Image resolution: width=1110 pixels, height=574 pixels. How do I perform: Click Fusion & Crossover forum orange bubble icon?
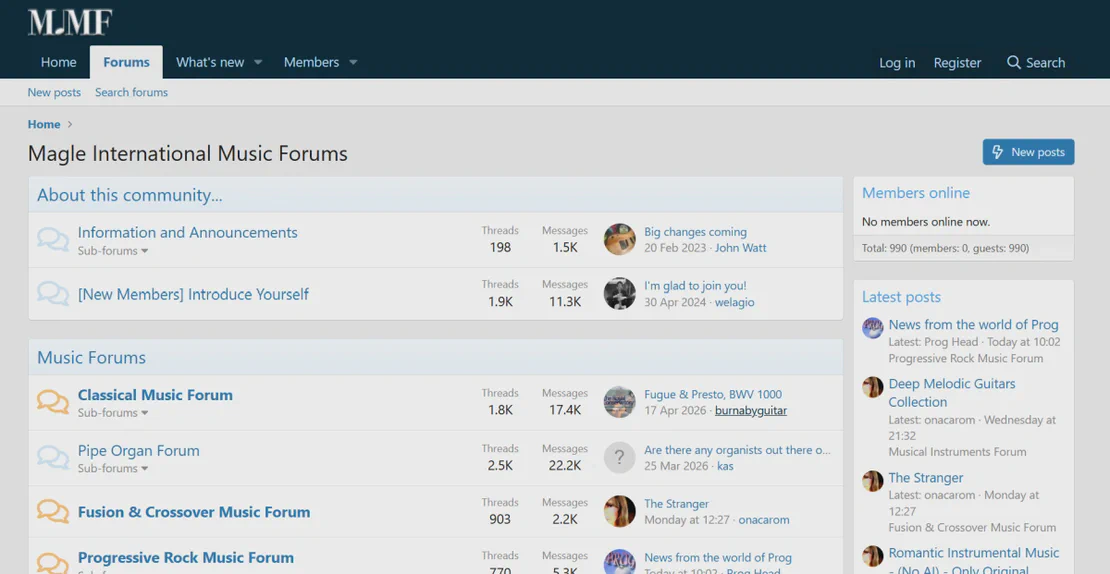click(x=53, y=511)
